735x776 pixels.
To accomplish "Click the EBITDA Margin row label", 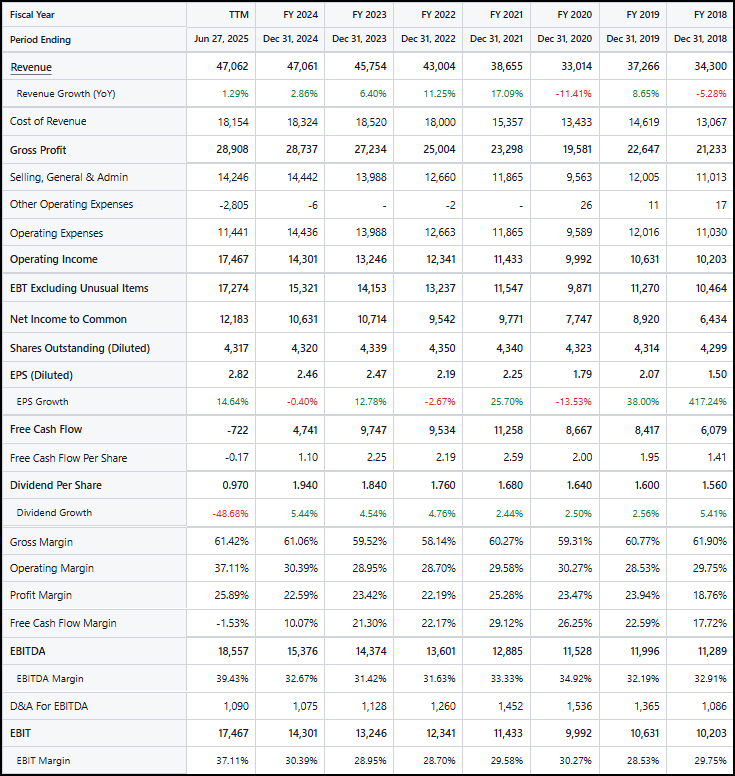I will pos(49,679).
